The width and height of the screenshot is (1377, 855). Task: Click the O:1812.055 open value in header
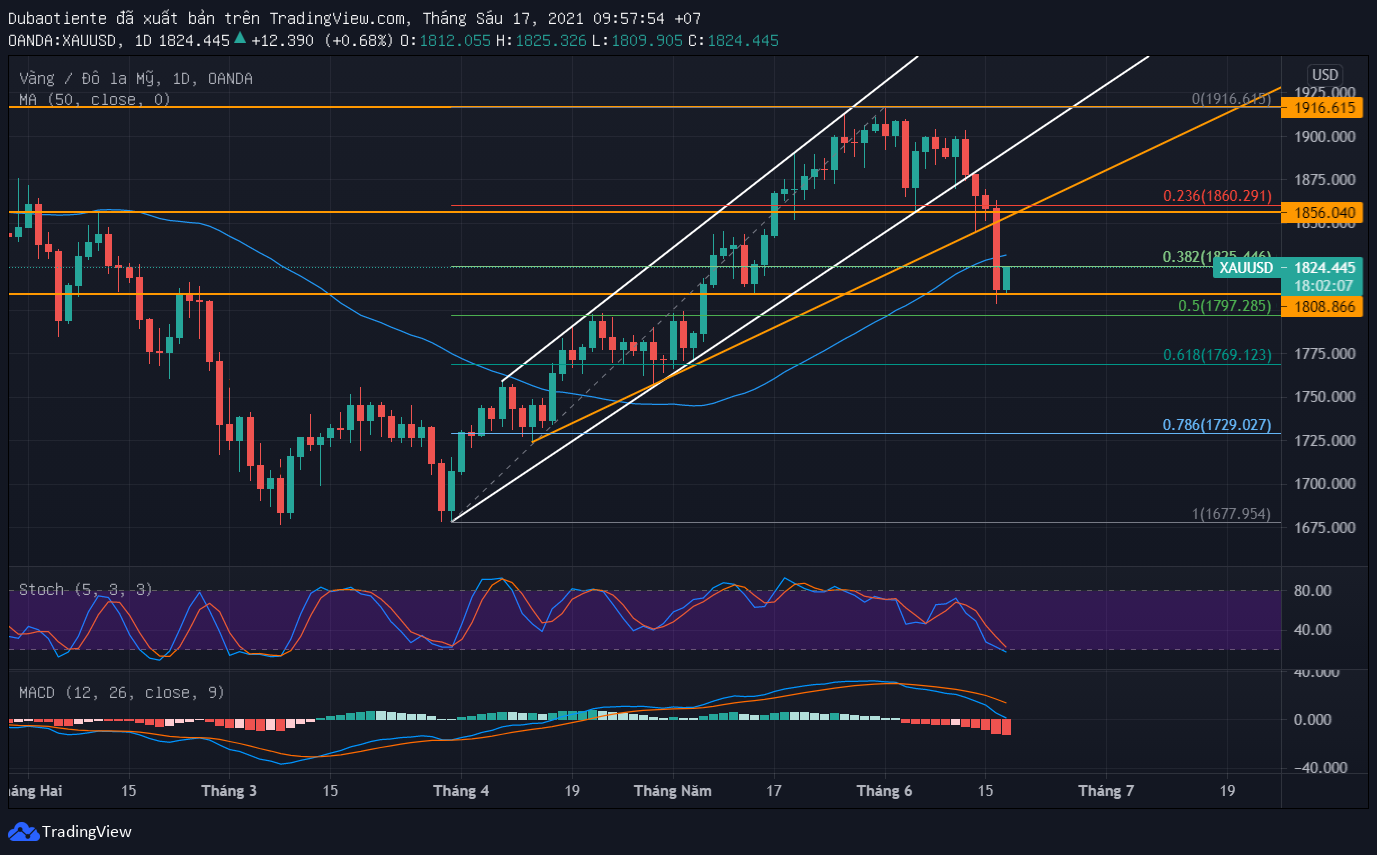[x=445, y=41]
